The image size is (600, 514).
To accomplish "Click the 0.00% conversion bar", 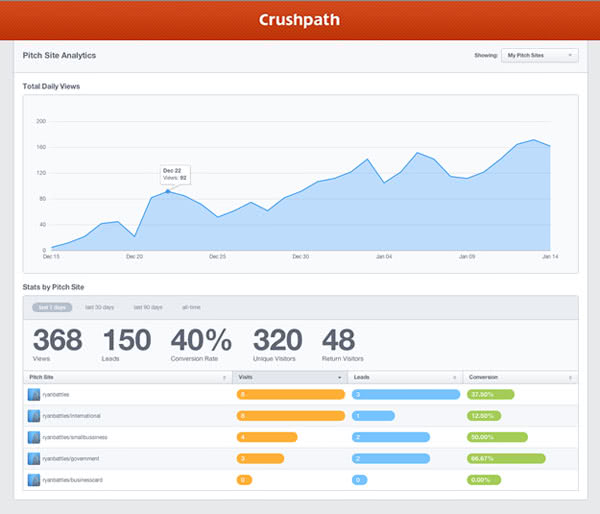I will pyautogui.click(x=484, y=480).
